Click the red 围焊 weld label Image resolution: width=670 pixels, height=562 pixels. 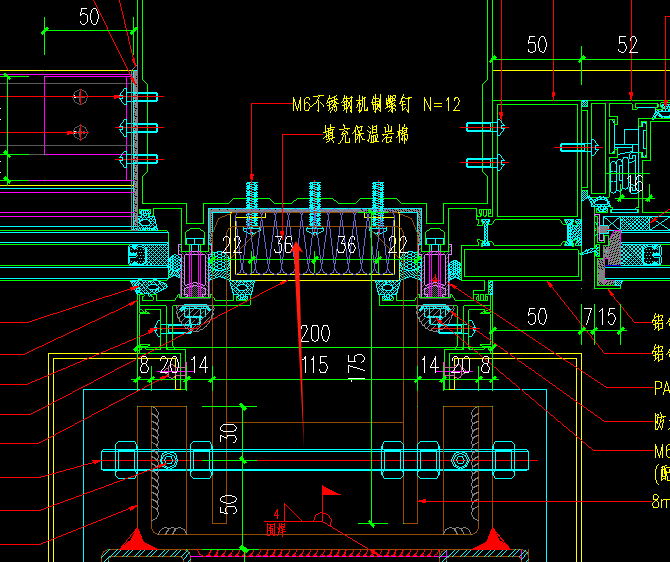(277, 528)
